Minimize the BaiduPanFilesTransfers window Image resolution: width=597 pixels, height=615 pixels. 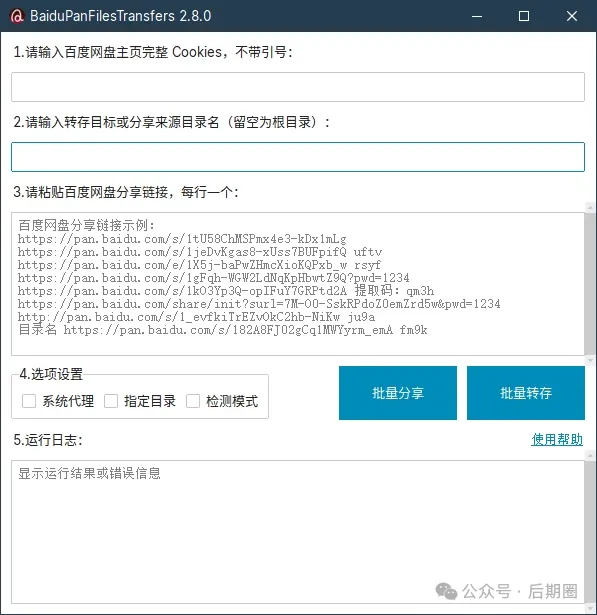click(x=477, y=16)
